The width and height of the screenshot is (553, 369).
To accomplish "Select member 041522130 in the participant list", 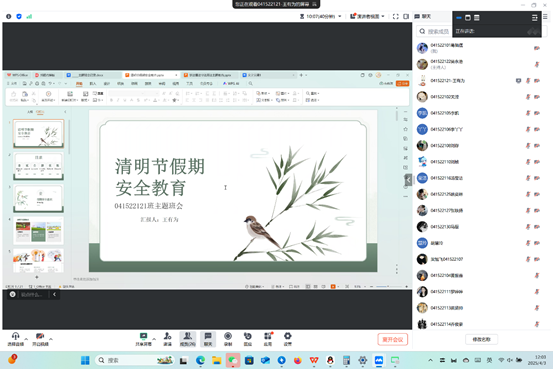I will tap(481, 226).
